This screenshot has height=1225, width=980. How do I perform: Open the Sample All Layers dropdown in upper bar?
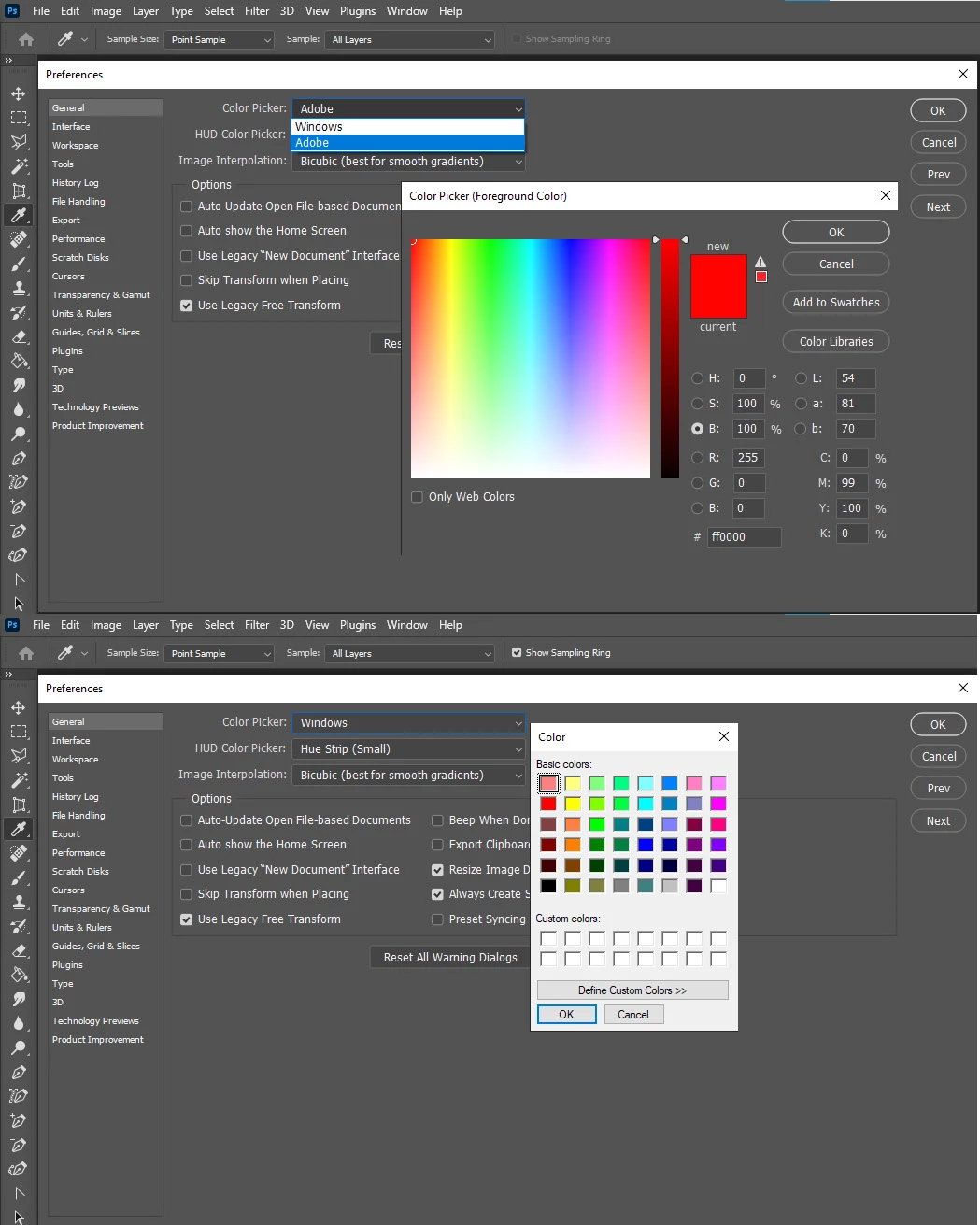tap(409, 39)
